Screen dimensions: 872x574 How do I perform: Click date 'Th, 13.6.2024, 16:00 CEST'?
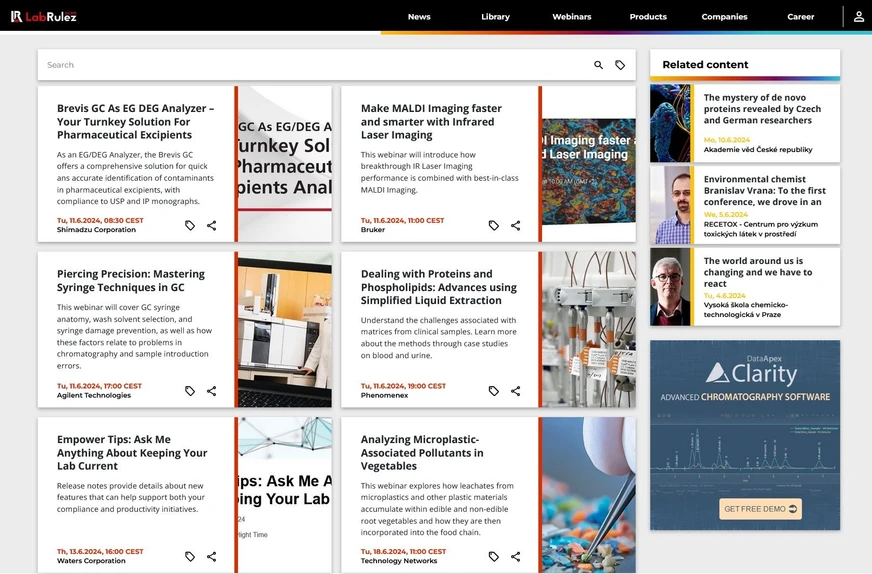(100, 551)
